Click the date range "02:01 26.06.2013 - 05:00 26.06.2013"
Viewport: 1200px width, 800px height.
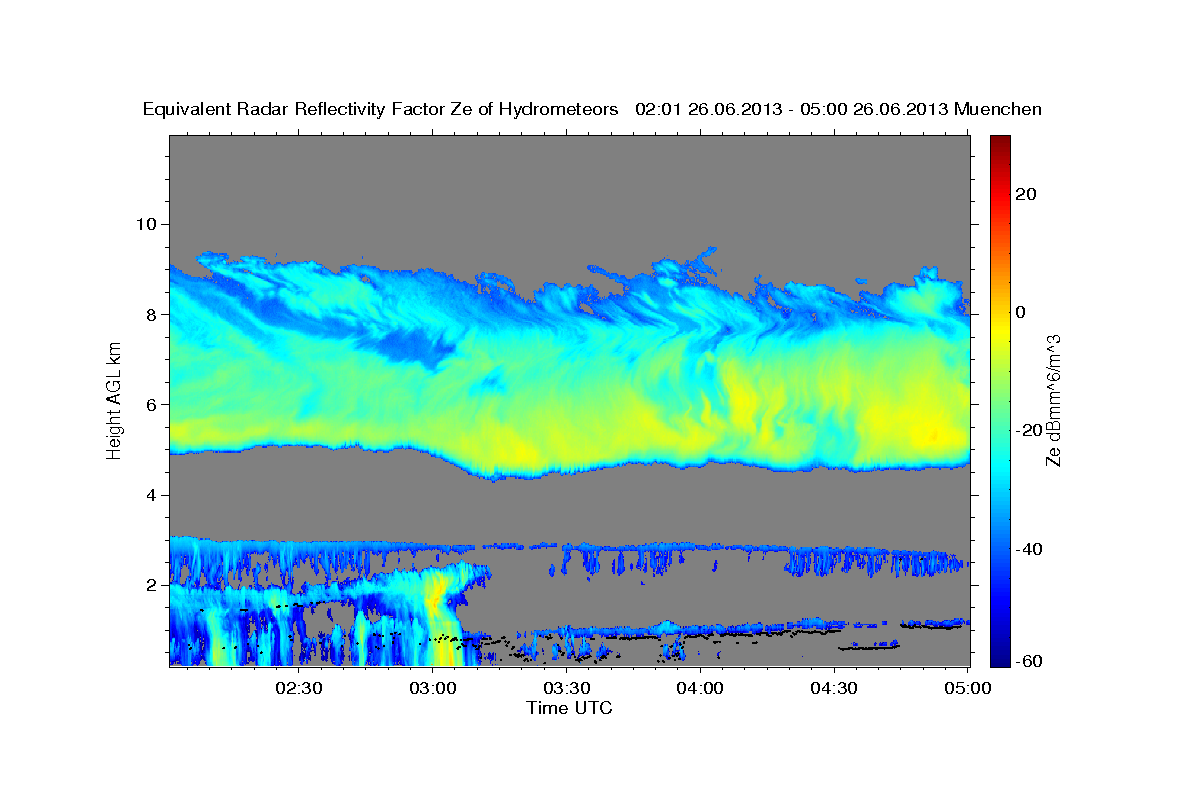pyautogui.click(x=792, y=109)
